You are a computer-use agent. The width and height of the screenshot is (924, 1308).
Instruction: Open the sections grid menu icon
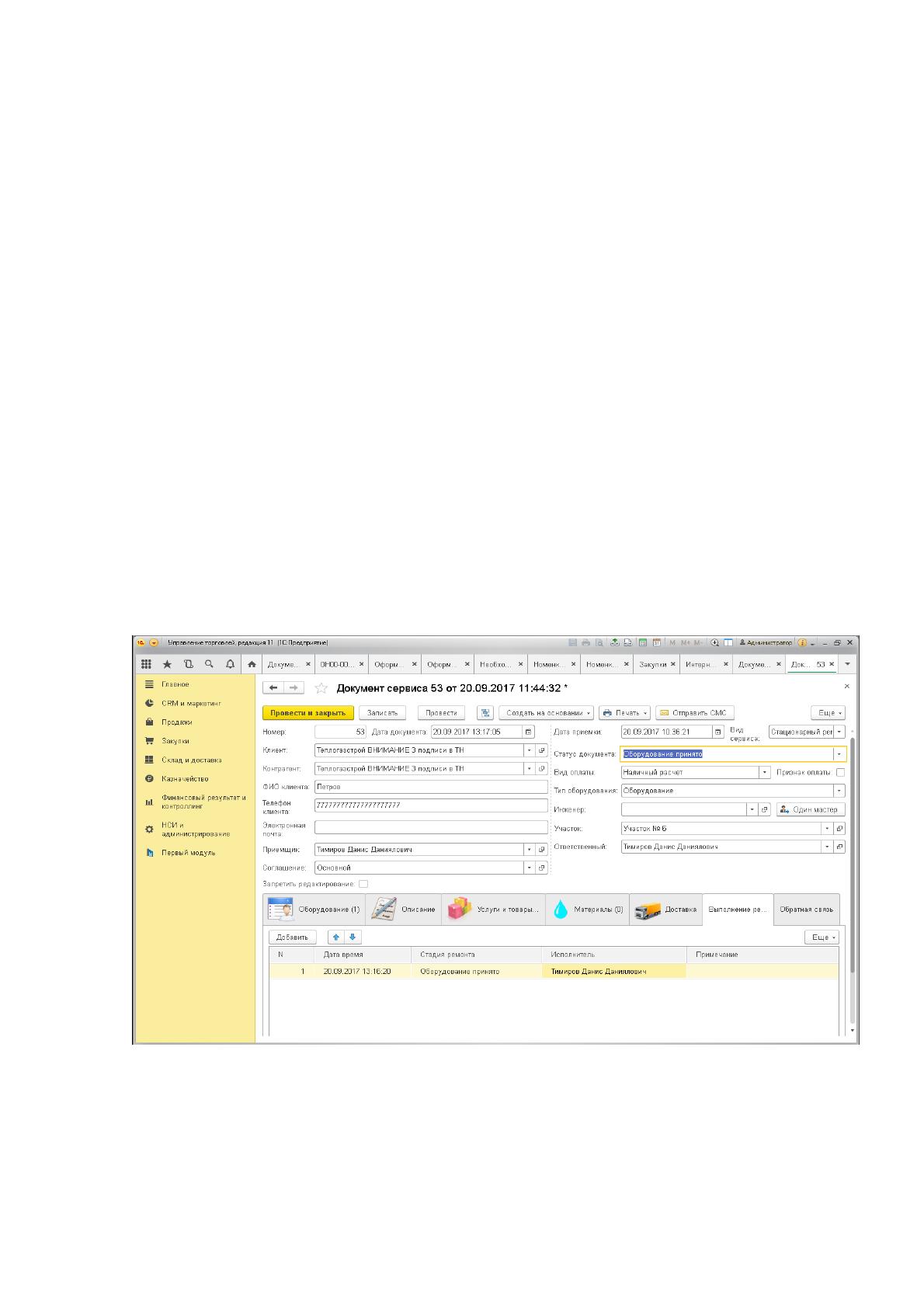pos(146,664)
